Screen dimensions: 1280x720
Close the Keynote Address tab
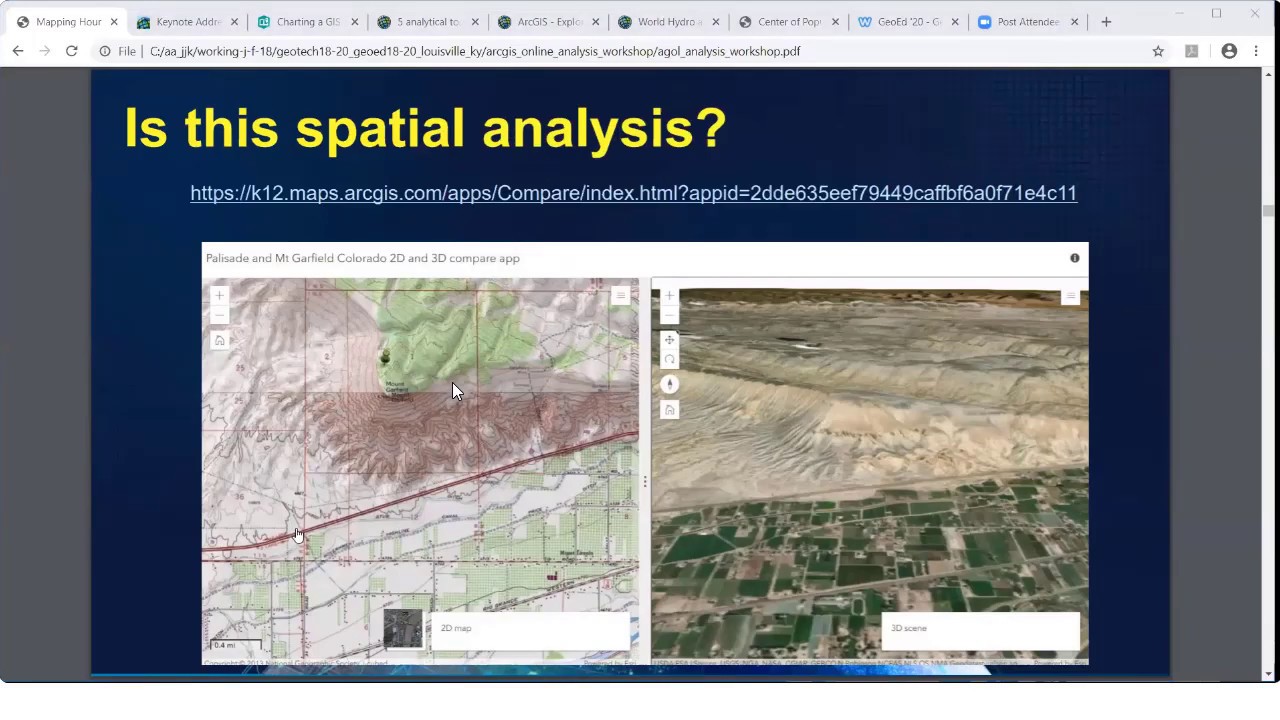pos(235,22)
